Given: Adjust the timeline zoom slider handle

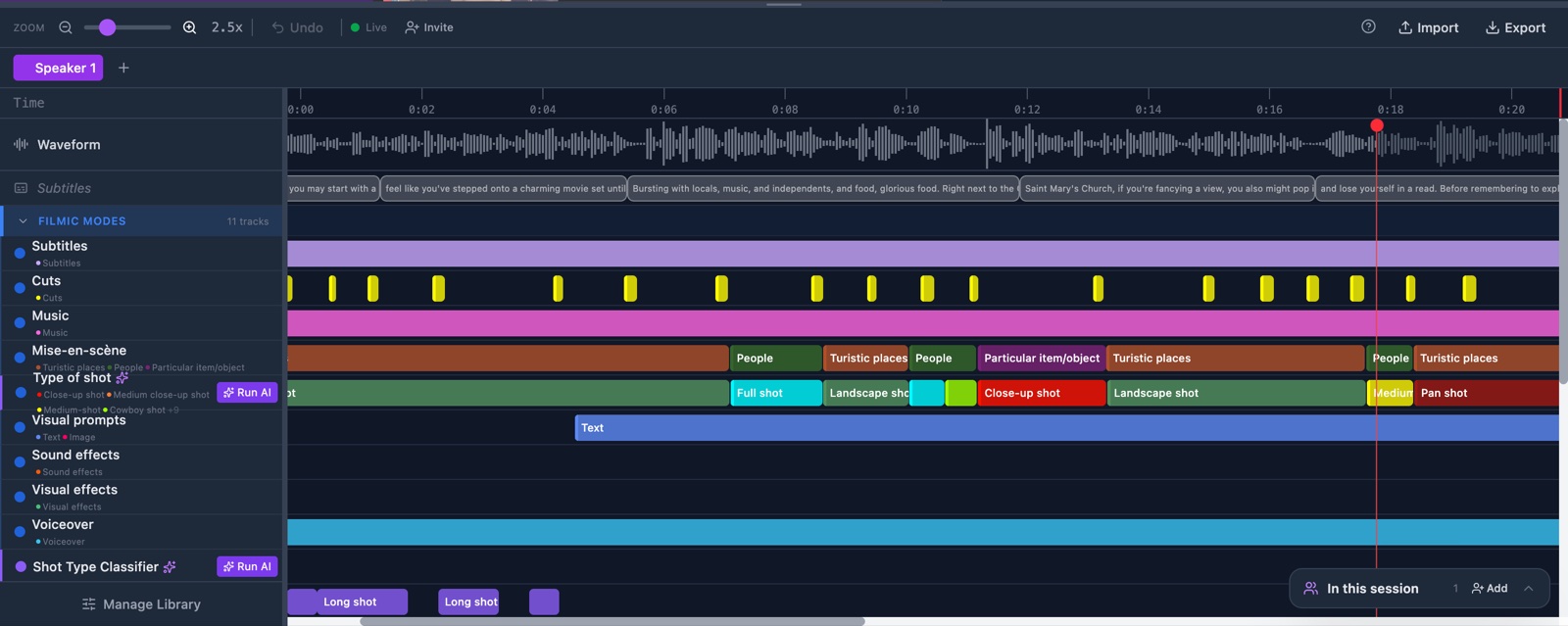Looking at the screenshot, I should (107, 27).
